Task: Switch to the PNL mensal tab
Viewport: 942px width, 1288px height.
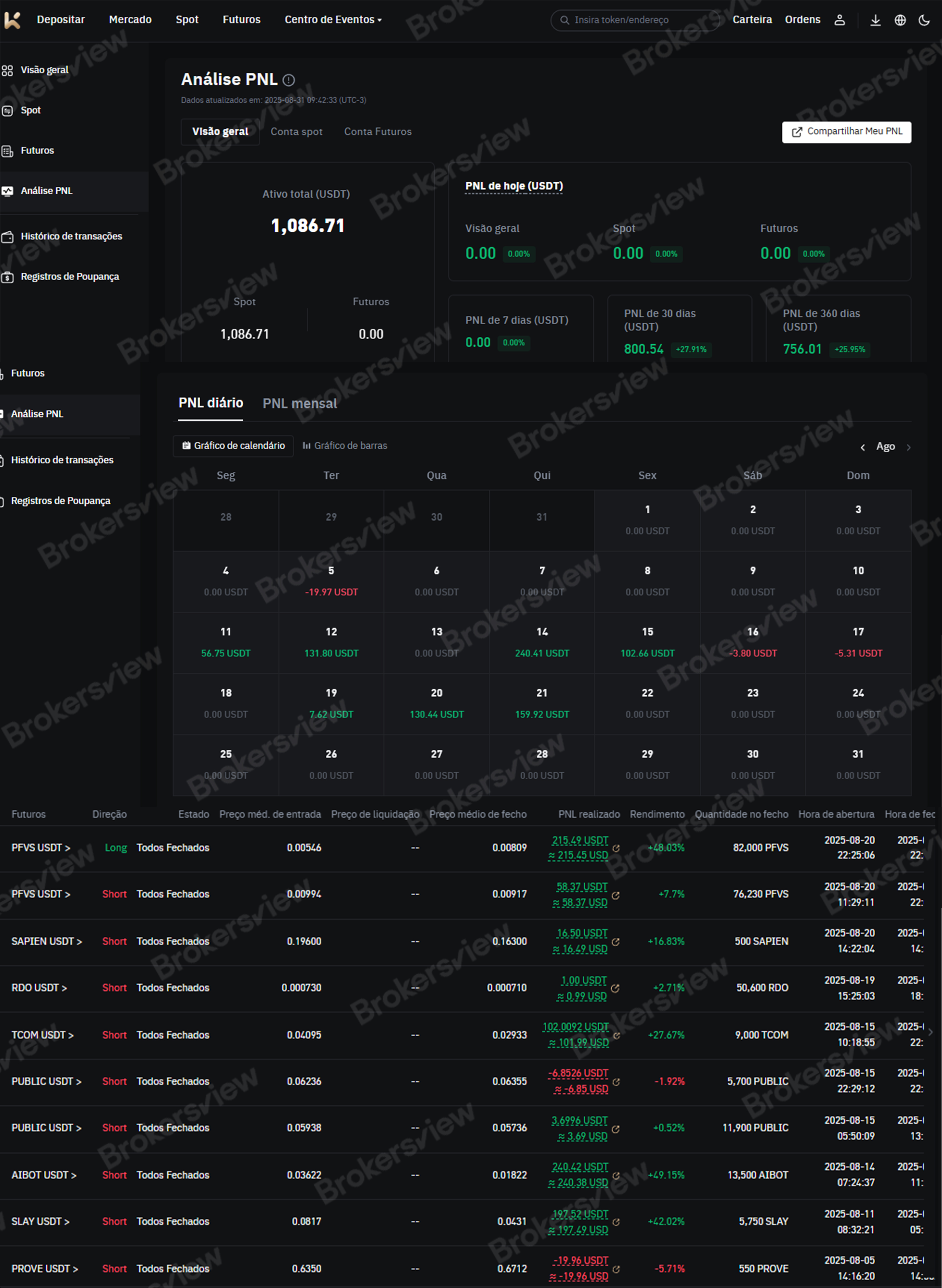Action: pyautogui.click(x=299, y=403)
